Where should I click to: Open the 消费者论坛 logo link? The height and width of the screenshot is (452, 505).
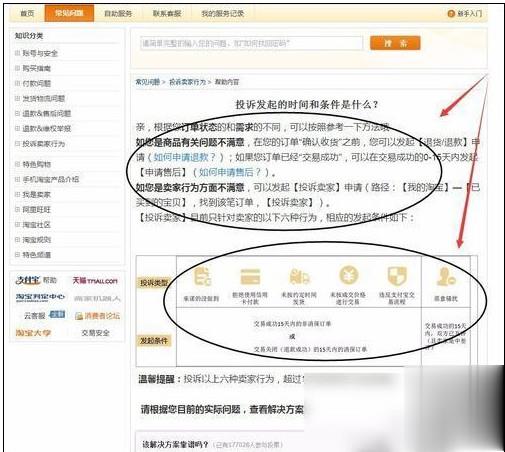97,315
